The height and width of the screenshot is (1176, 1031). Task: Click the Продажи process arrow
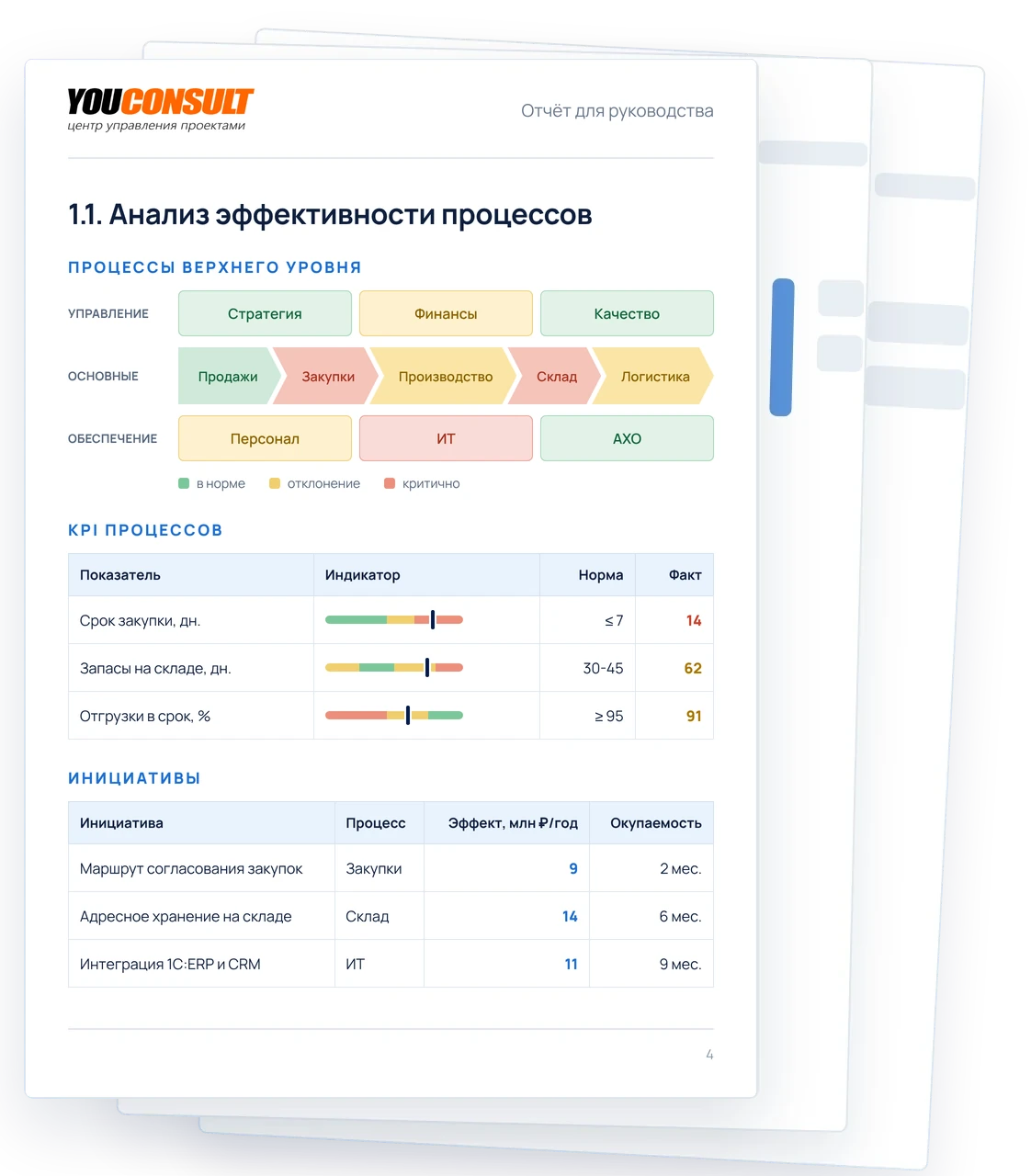(228, 376)
